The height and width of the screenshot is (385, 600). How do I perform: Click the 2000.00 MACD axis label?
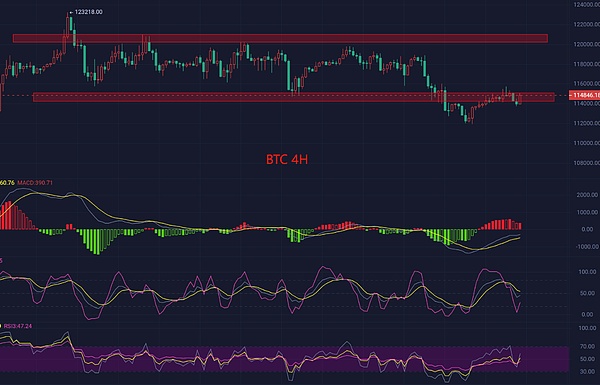(587, 195)
